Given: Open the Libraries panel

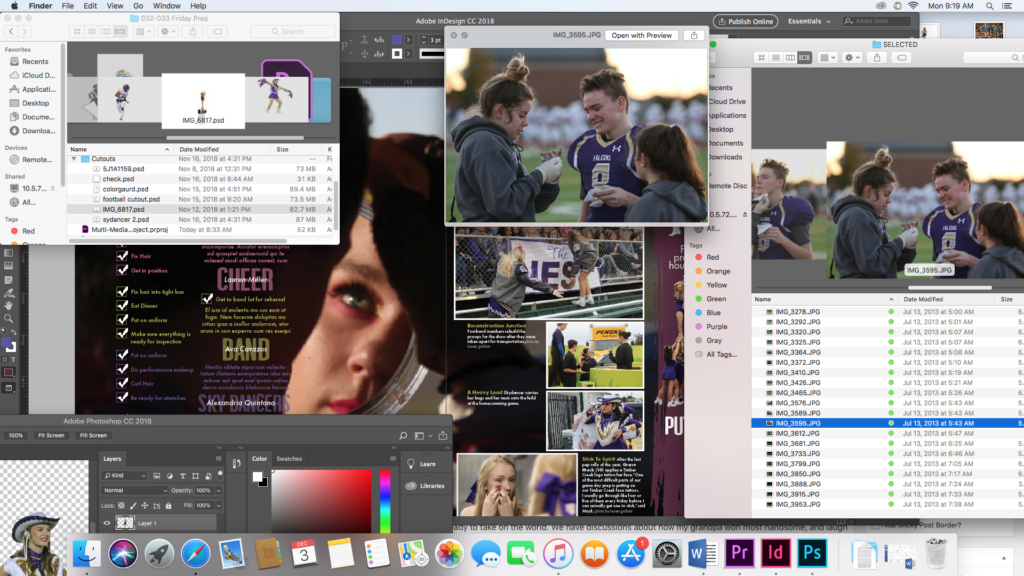Looking at the screenshot, I should (426, 486).
